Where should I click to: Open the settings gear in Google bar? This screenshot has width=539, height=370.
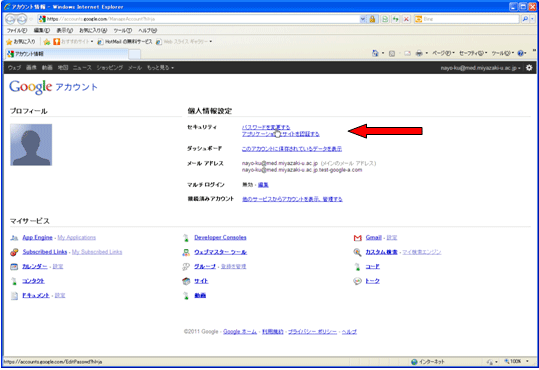click(x=529, y=68)
